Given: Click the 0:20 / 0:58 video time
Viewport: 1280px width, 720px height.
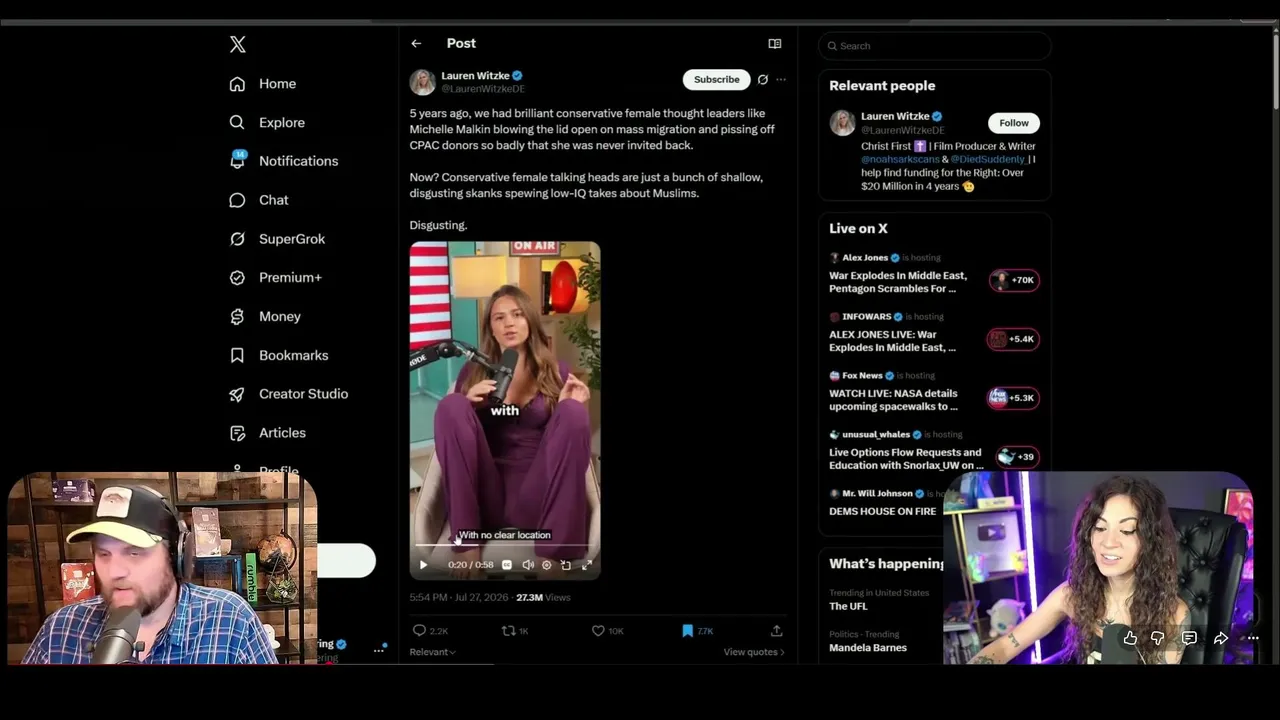Looking at the screenshot, I should [x=470, y=565].
